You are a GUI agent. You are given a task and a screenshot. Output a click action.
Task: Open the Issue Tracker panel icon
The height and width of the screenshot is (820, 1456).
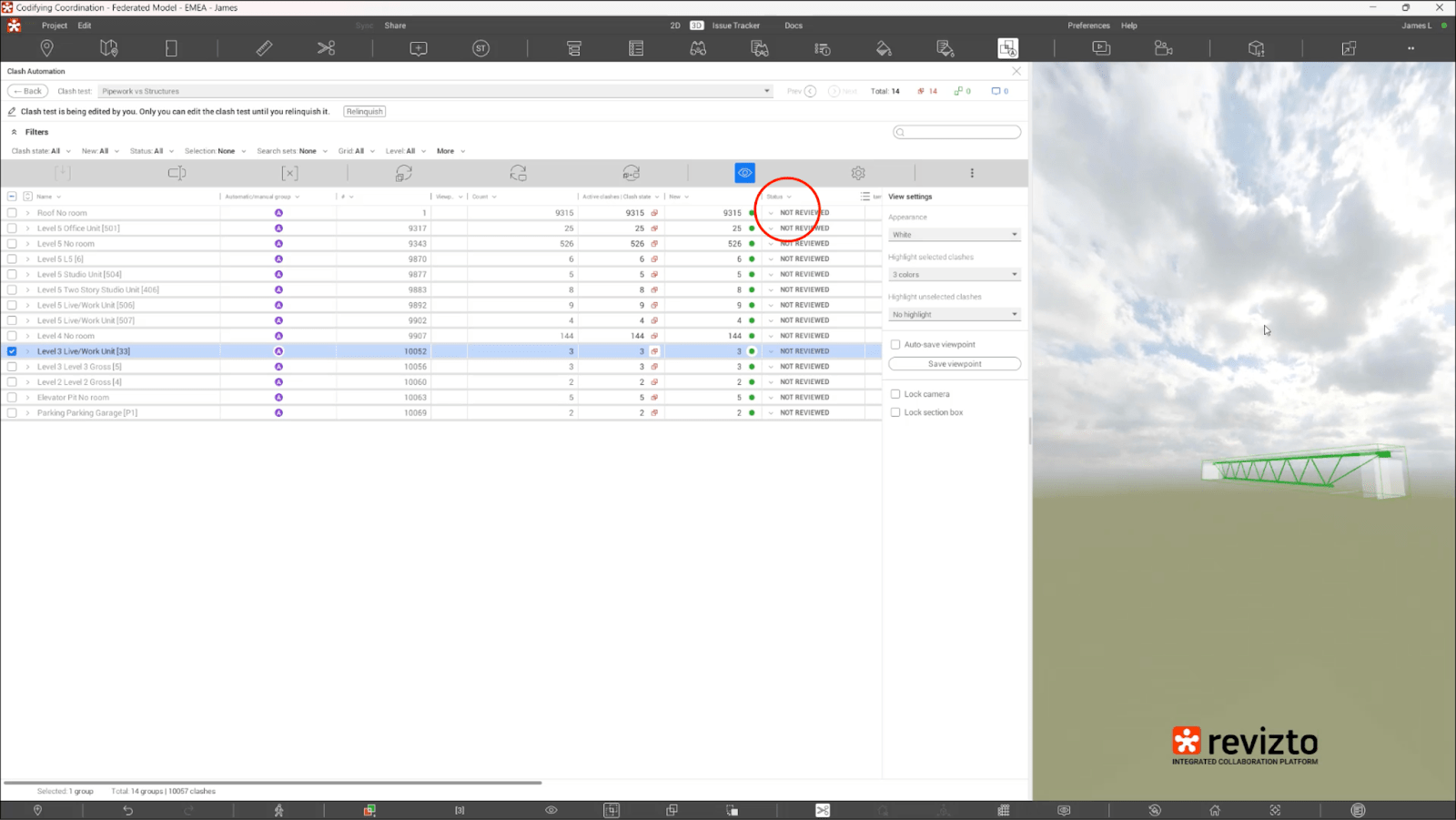coord(636,47)
